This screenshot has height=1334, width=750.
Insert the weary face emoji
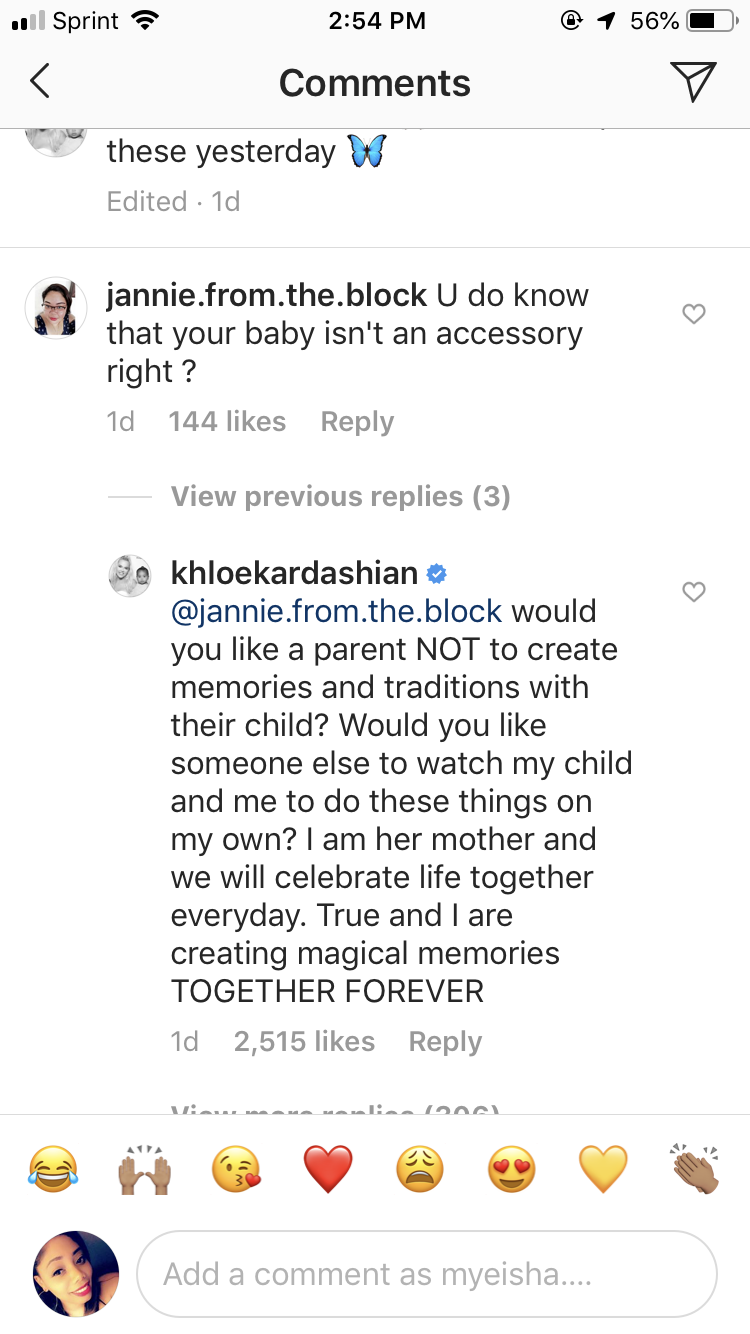(x=420, y=1168)
